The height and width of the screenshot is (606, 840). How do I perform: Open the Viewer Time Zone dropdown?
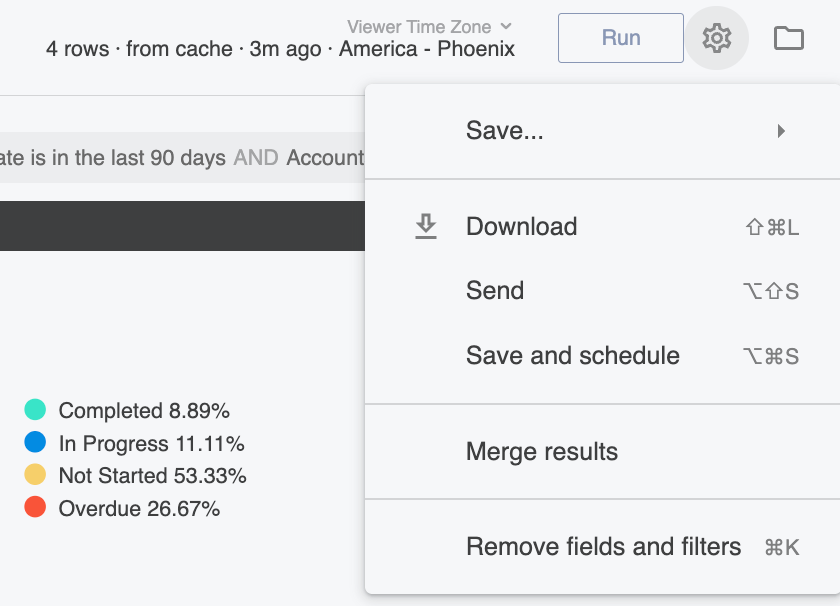429,26
